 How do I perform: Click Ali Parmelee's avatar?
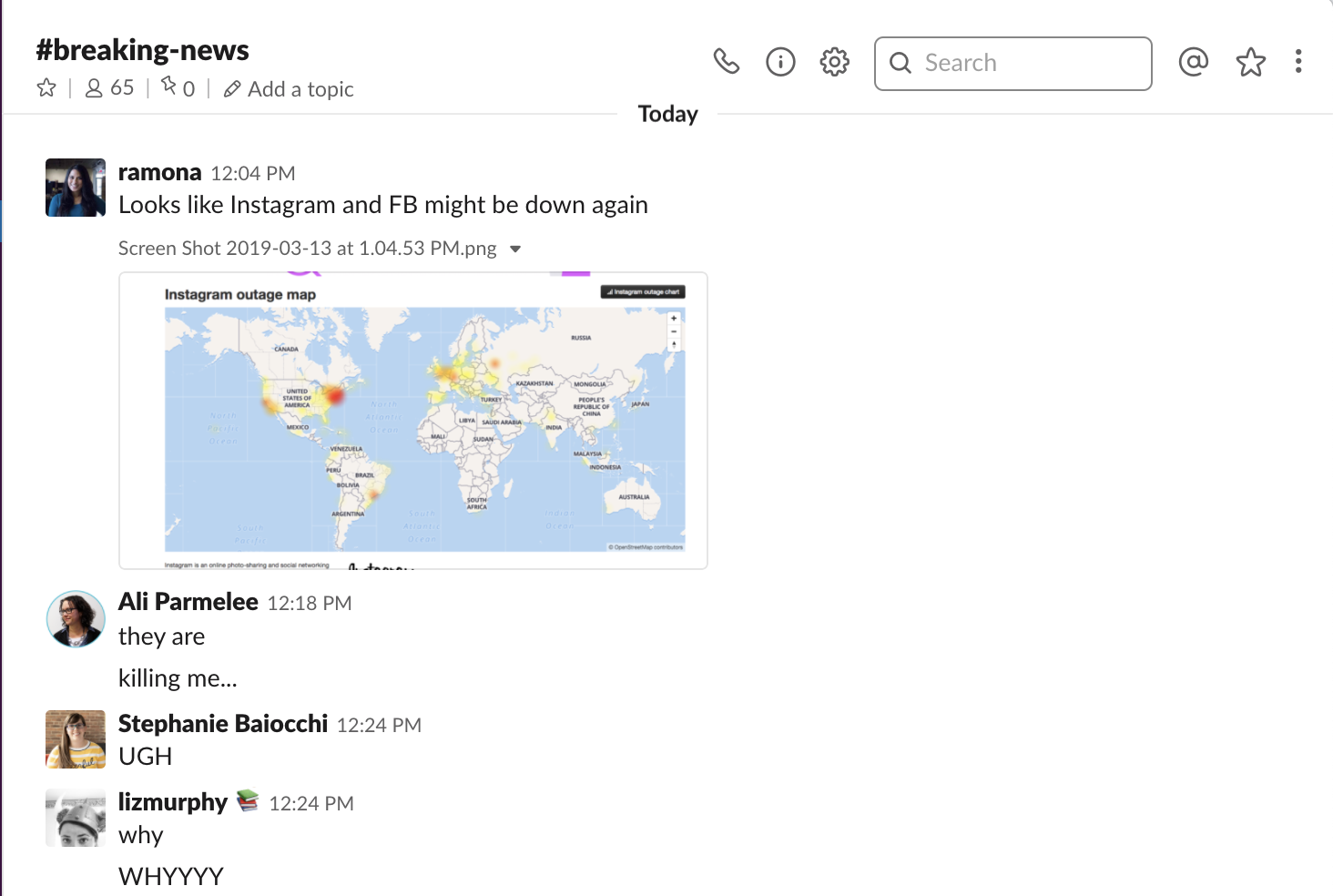[x=76, y=619]
